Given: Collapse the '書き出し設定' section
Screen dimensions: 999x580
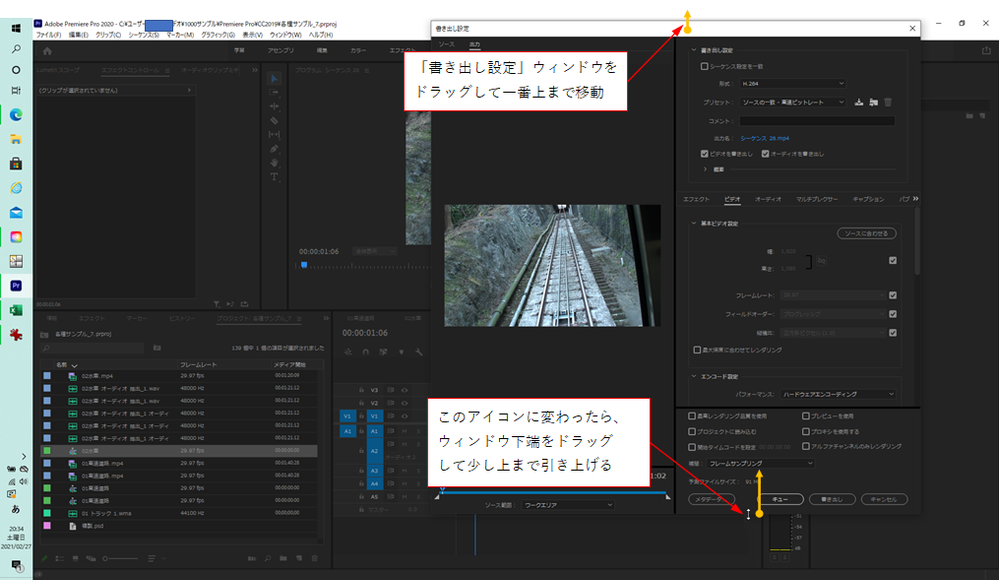Looking at the screenshot, I should 694,50.
